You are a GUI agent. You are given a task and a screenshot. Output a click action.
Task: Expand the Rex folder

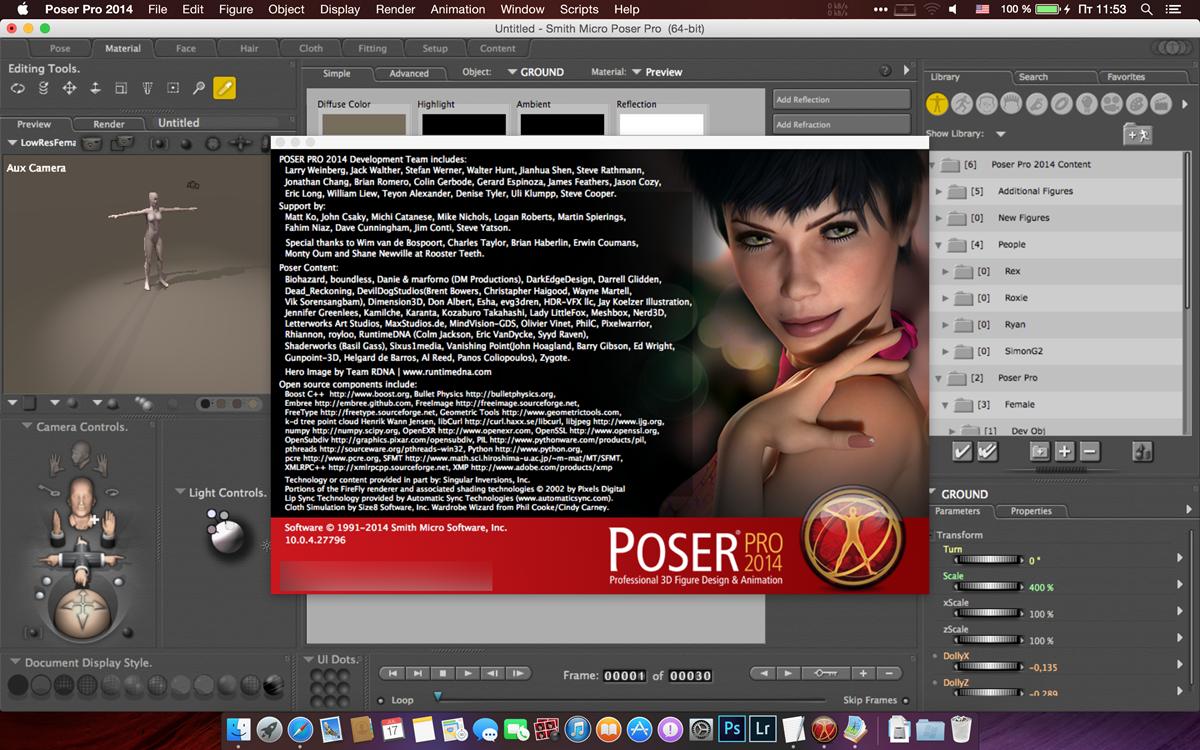[947, 271]
